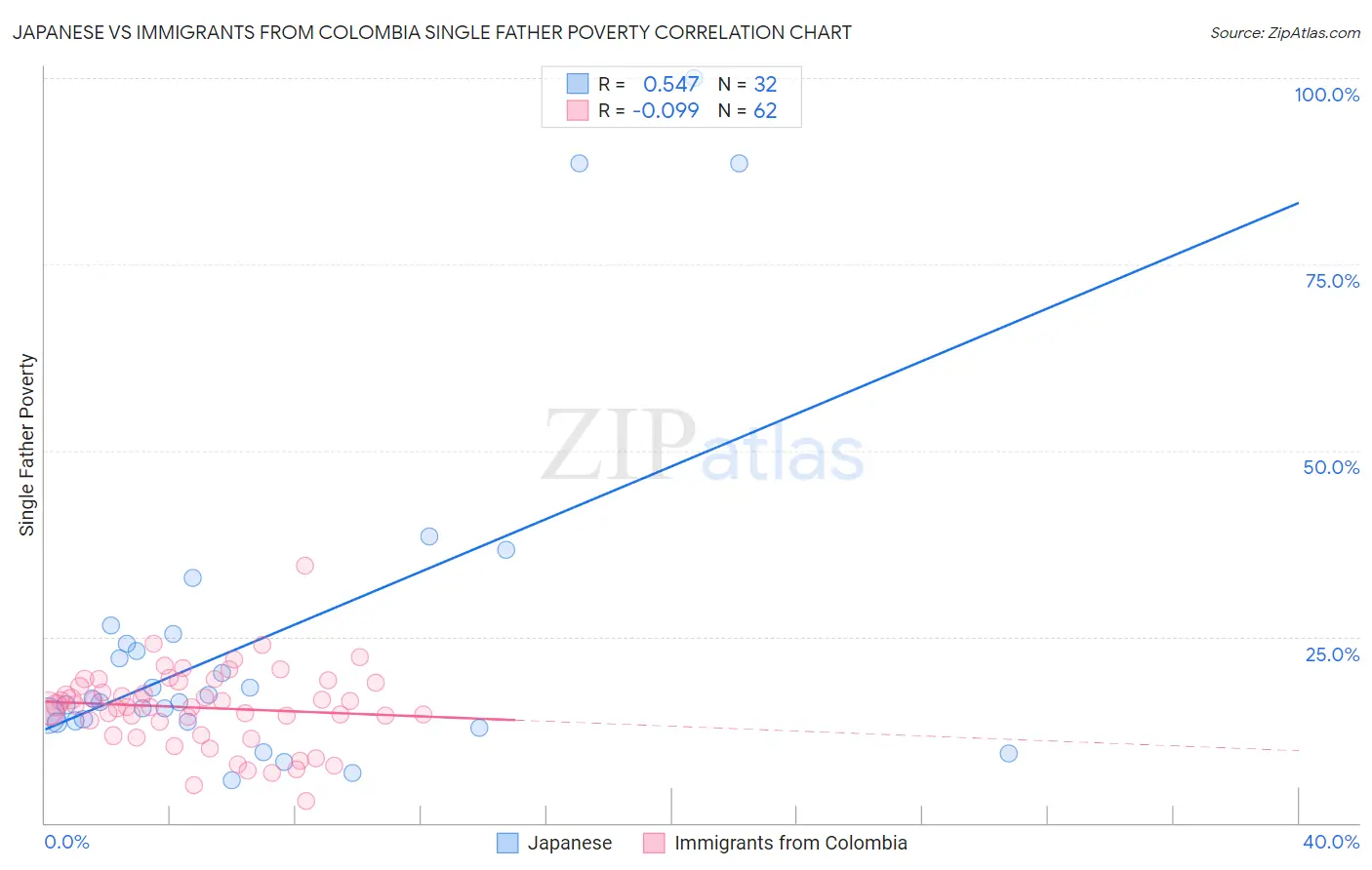The image size is (1372, 870).
Task: Select the Immigrants from Colombia legend label
Action: click(790, 843)
